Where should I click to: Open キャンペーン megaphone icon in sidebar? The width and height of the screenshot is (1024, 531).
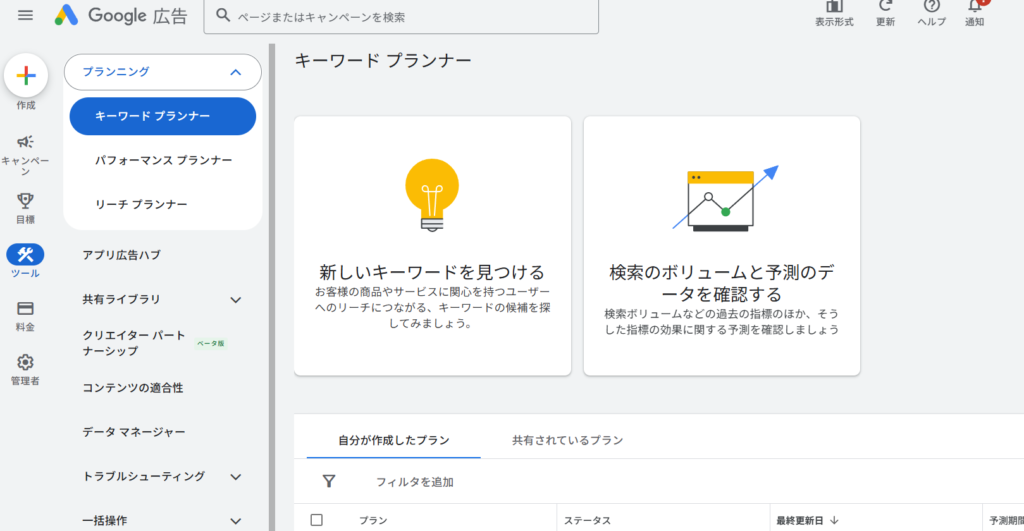[26, 142]
